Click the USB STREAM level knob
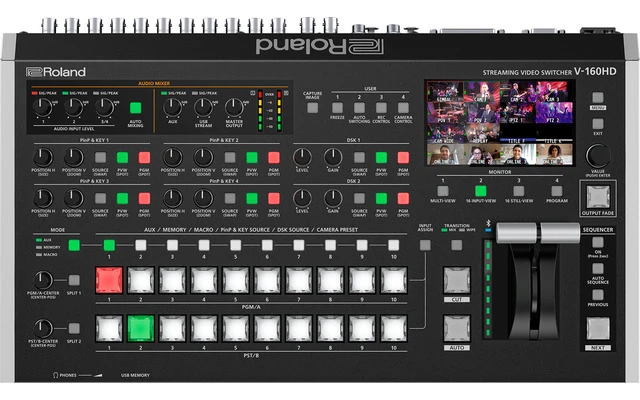The height and width of the screenshot is (400, 640). (x=203, y=107)
